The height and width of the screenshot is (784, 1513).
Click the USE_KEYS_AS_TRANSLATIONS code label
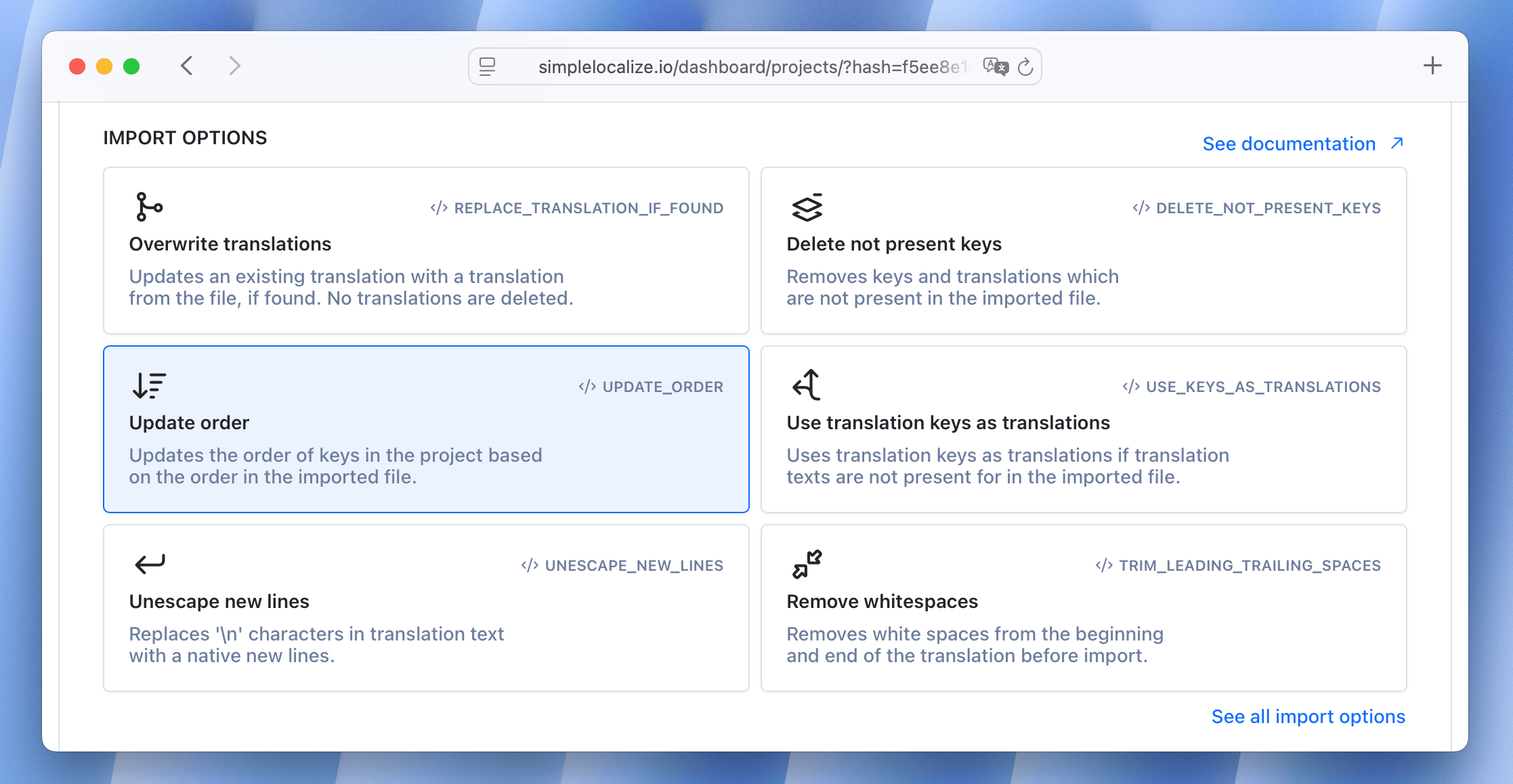click(x=1263, y=387)
